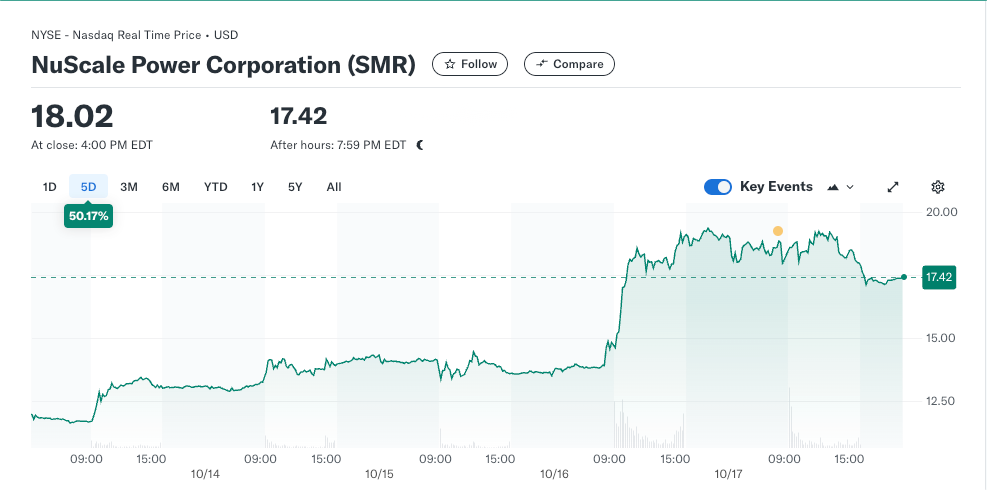Click the 12.50 axis label
Viewport: 987px width, 490px height.
[942, 401]
